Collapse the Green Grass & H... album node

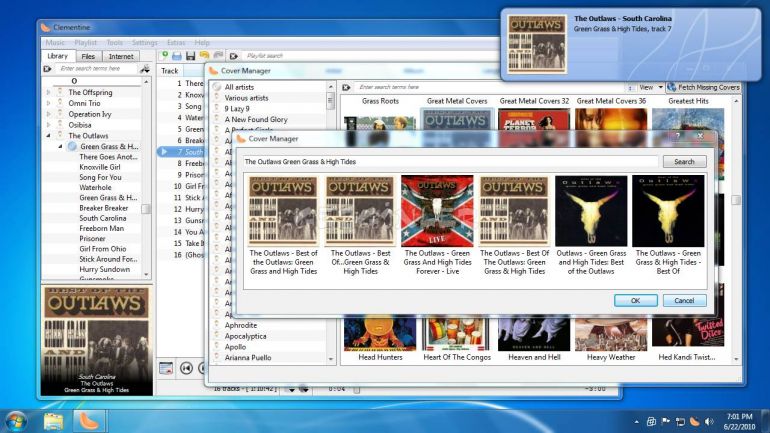click(x=60, y=146)
